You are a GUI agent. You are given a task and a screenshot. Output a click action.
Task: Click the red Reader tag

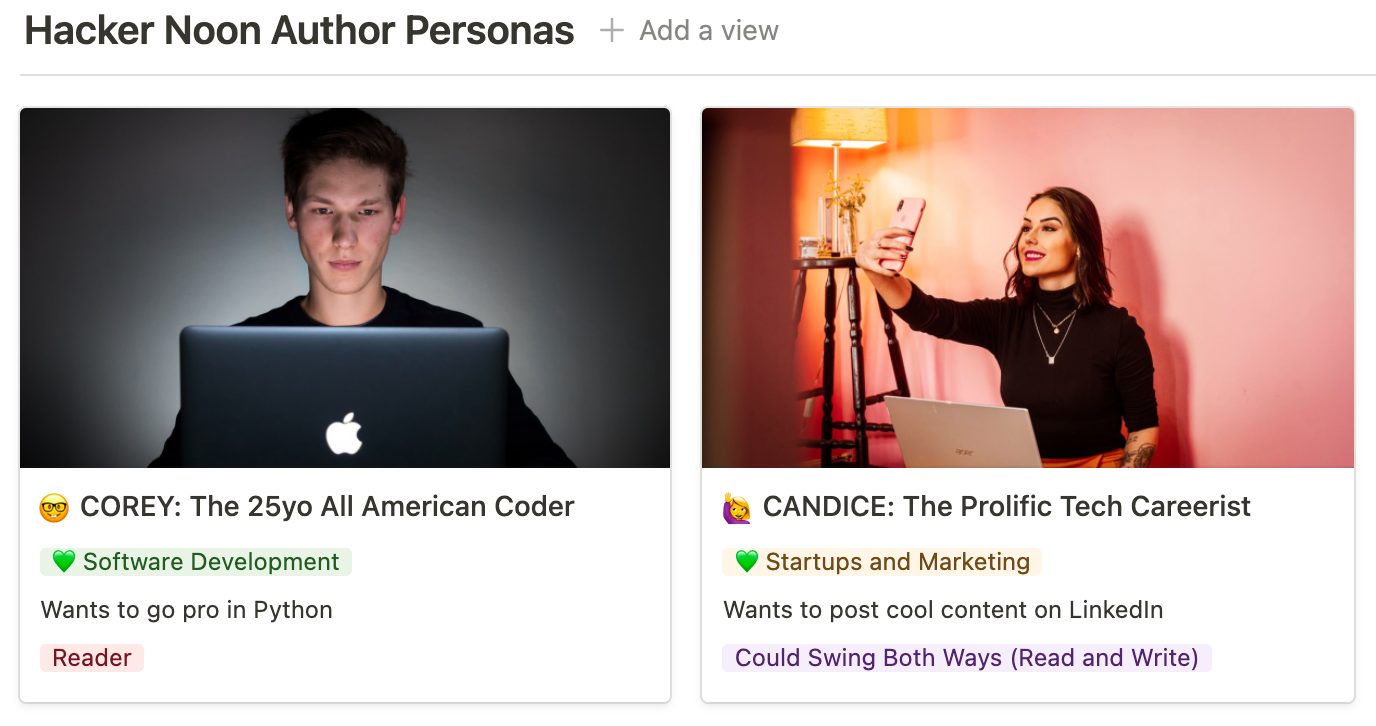pos(92,658)
